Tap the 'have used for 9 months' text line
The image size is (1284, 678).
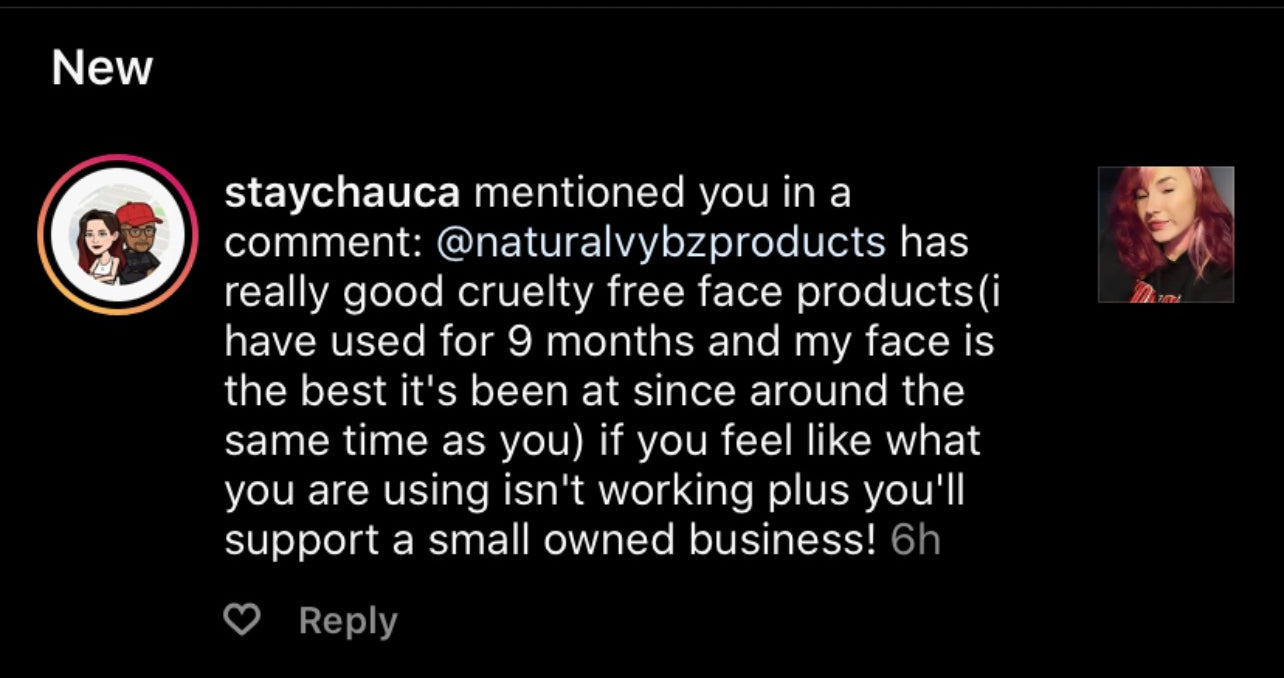tap(608, 342)
